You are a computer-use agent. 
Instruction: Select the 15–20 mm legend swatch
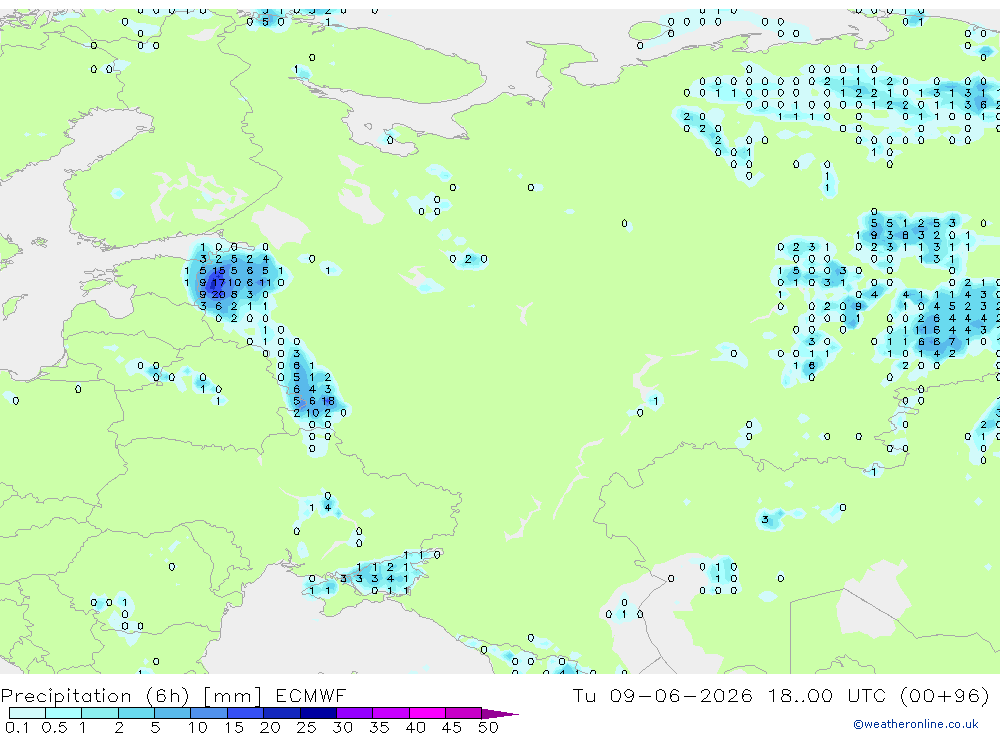click(x=246, y=713)
